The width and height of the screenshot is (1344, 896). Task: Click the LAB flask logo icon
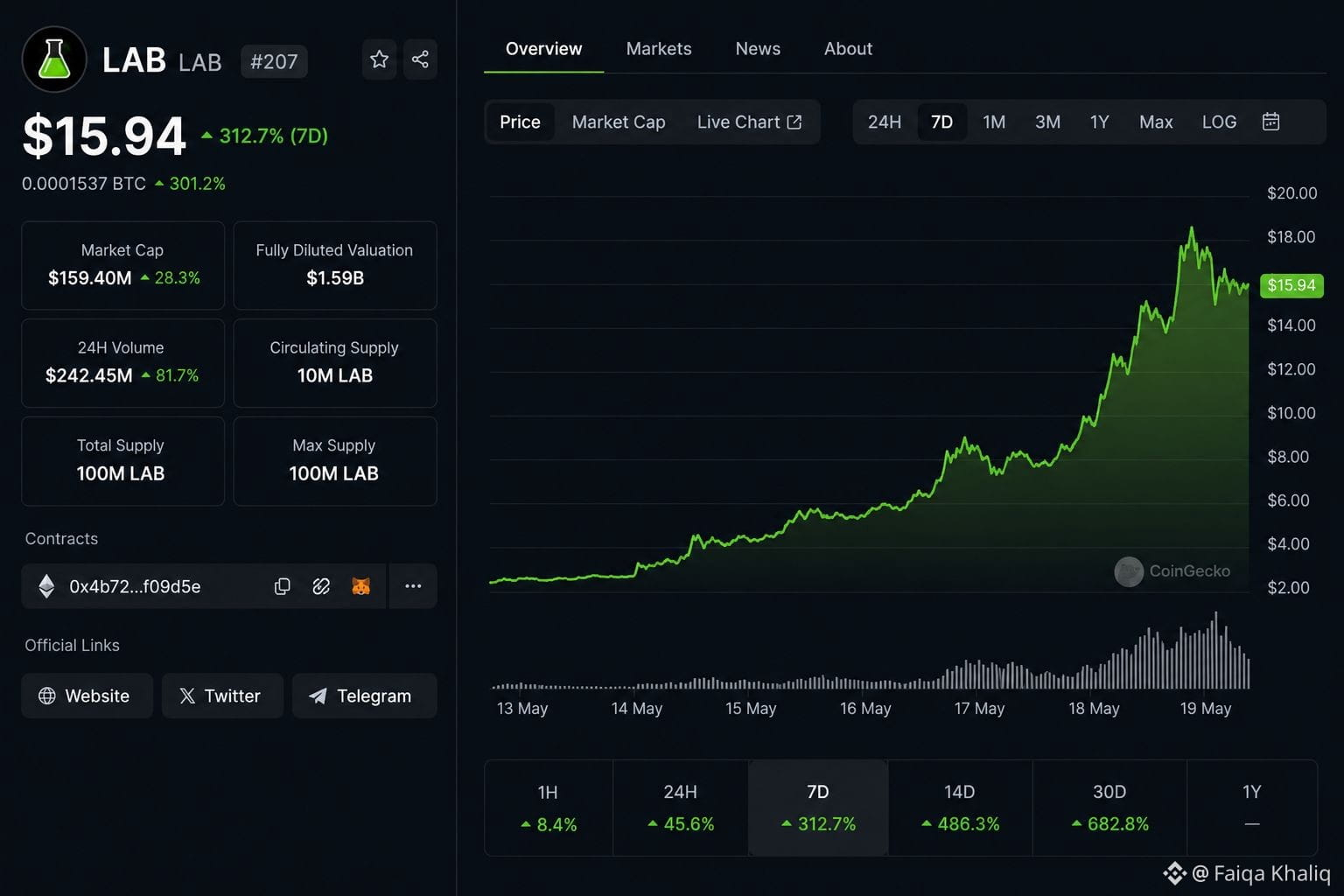tap(54, 59)
